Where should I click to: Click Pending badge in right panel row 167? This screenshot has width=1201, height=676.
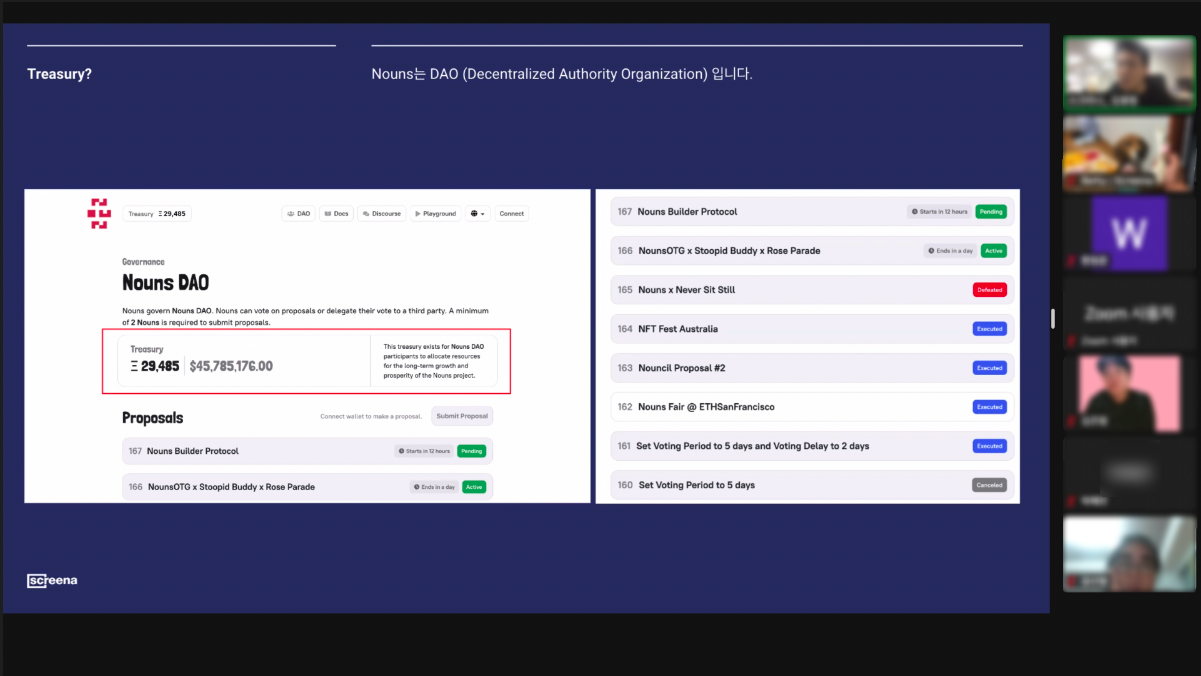[991, 212]
